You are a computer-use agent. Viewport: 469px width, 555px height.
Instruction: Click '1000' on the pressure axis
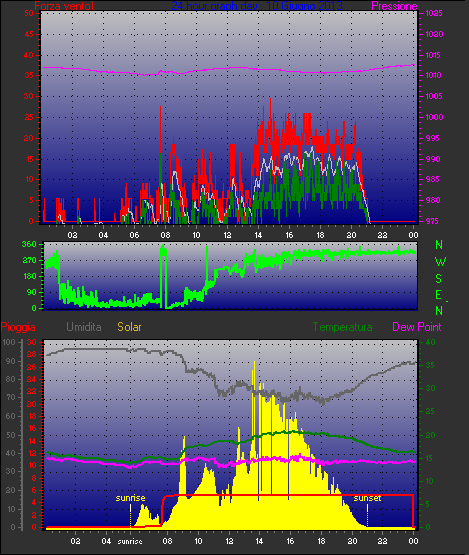point(434,117)
